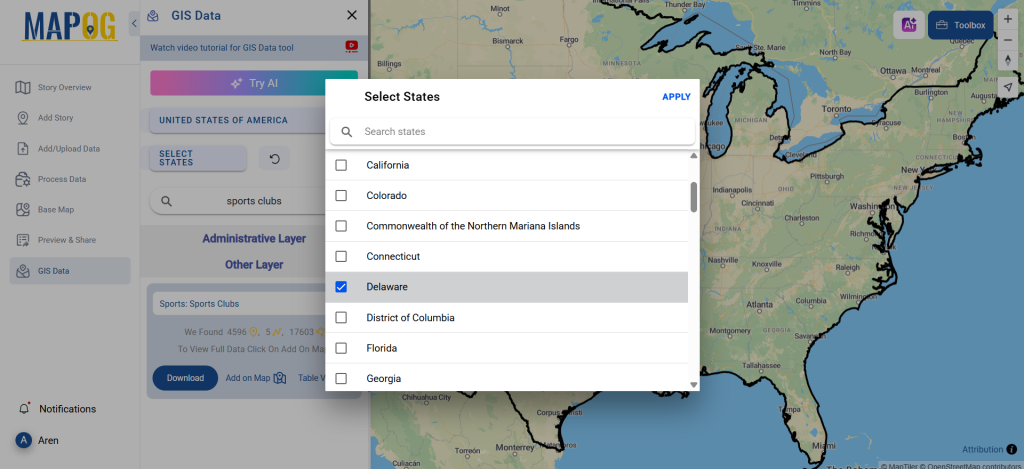This screenshot has width=1024, height=469.
Task: Click the YouTube tutorial video icon
Action: (351, 46)
